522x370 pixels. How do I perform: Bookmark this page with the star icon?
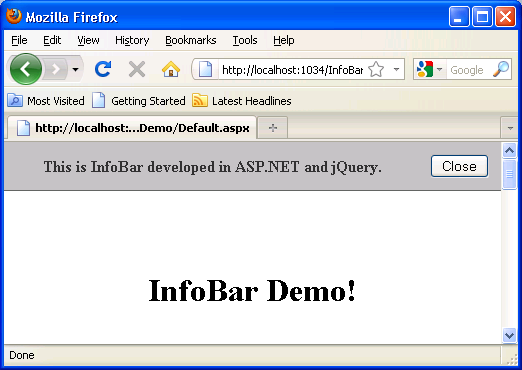(376, 69)
